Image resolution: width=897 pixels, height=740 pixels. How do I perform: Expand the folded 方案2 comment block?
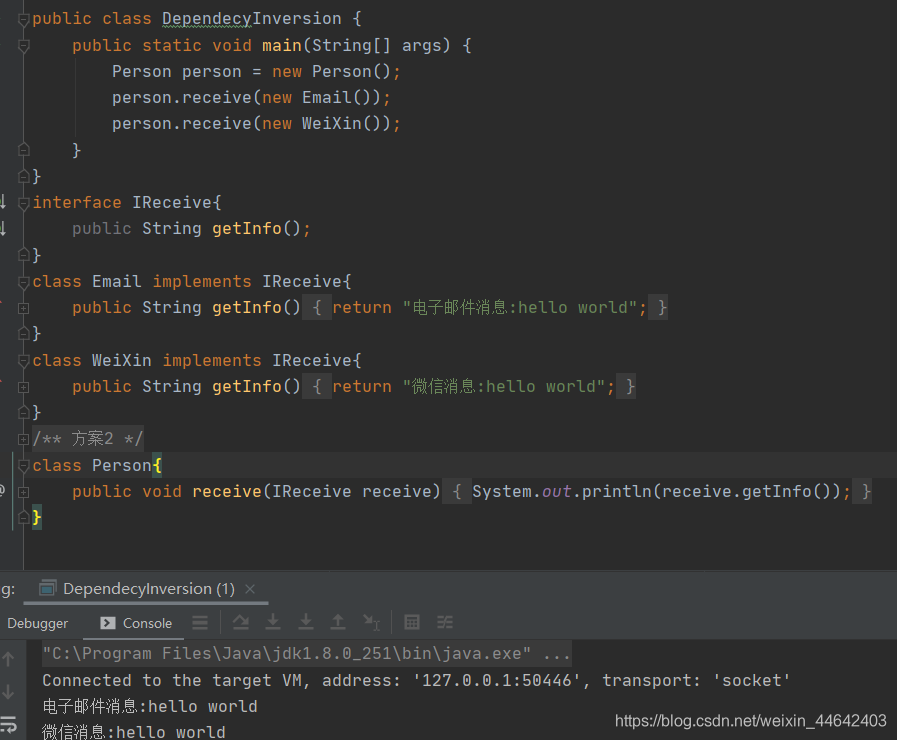pyautogui.click(x=23, y=439)
